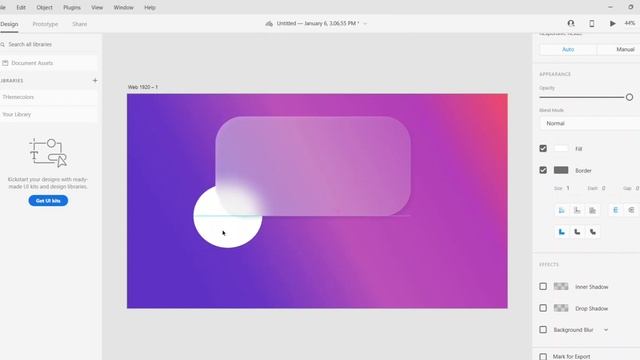
Task: Click the UI kits illustration icon
Action: click(48, 153)
